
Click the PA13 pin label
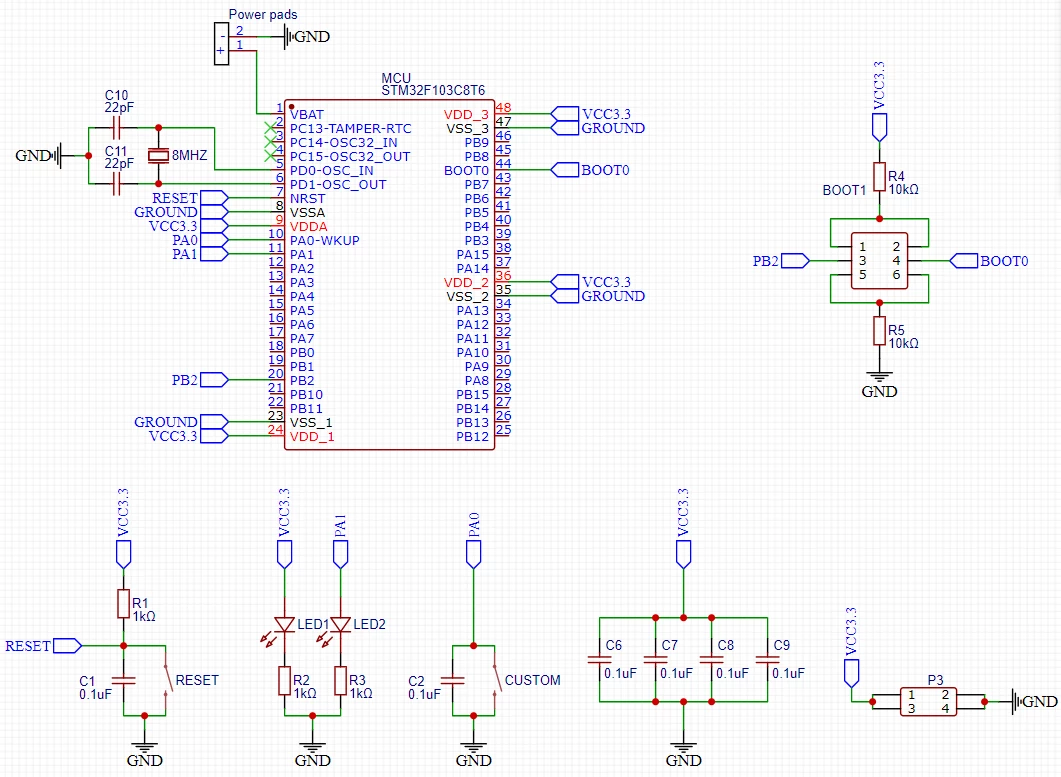(472, 311)
